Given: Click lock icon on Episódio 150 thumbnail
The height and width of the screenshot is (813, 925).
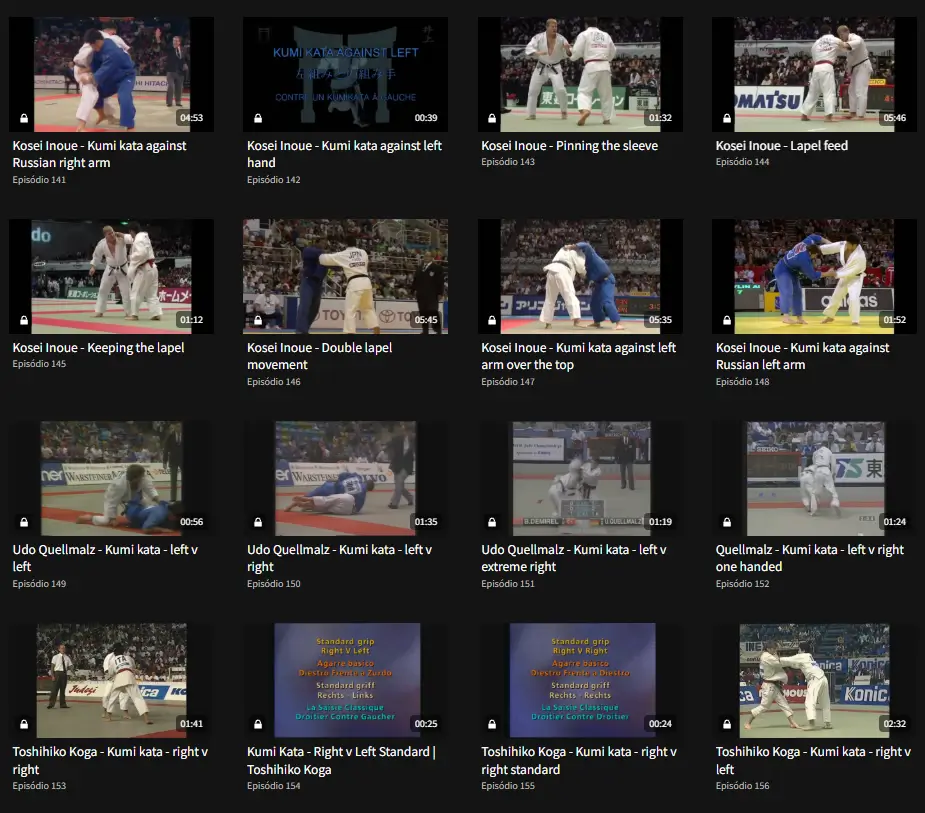Looking at the screenshot, I should (x=258, y=522).
